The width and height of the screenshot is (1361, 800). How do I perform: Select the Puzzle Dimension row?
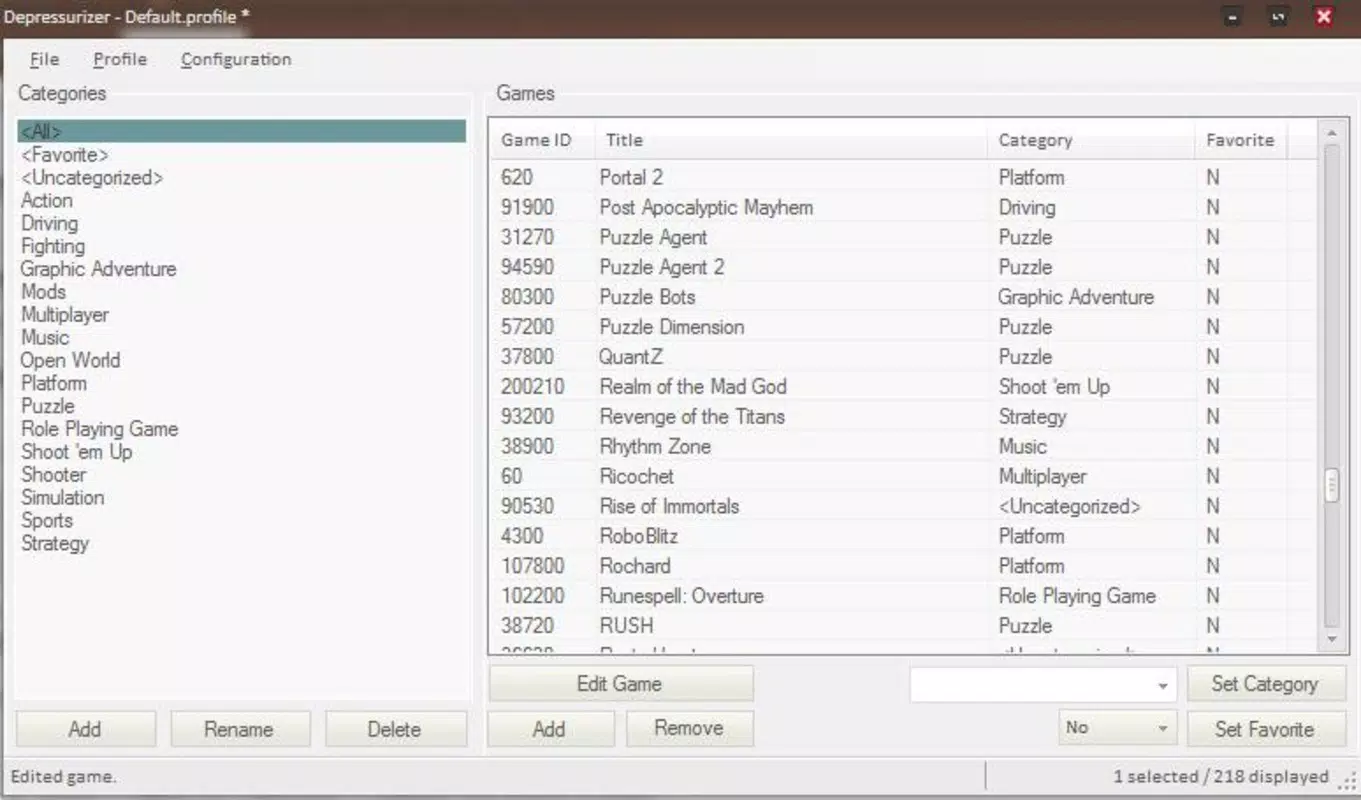click(905, 327)
